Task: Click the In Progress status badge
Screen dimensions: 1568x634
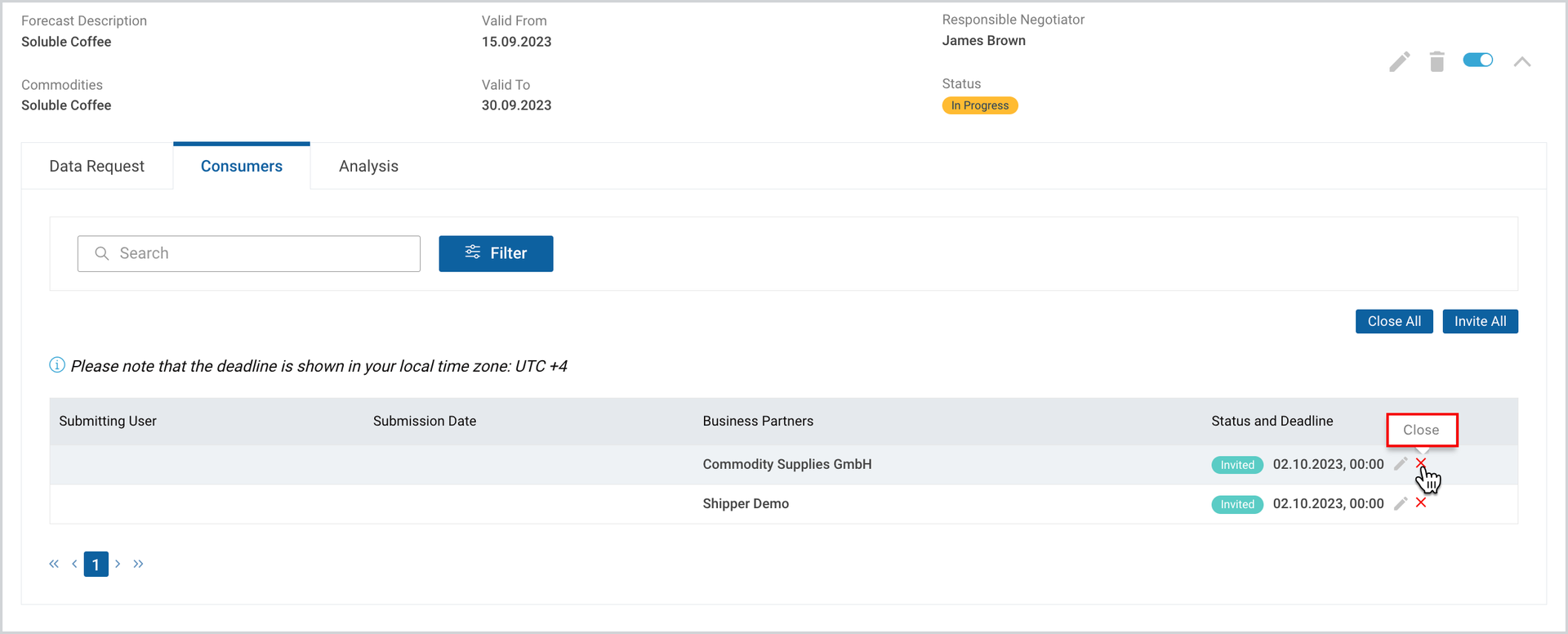Action: 979,105
